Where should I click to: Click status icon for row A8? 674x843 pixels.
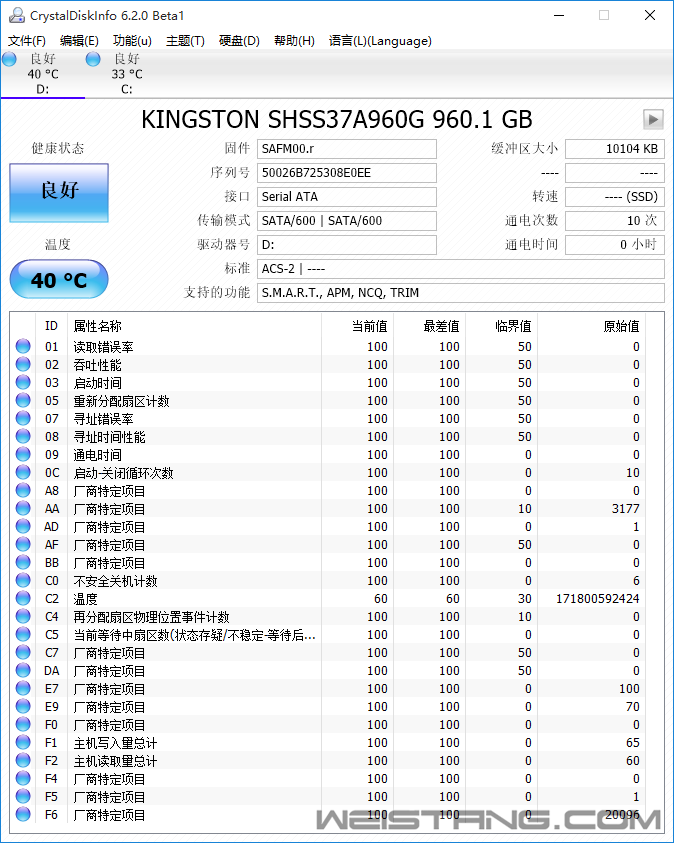[23, 490]
